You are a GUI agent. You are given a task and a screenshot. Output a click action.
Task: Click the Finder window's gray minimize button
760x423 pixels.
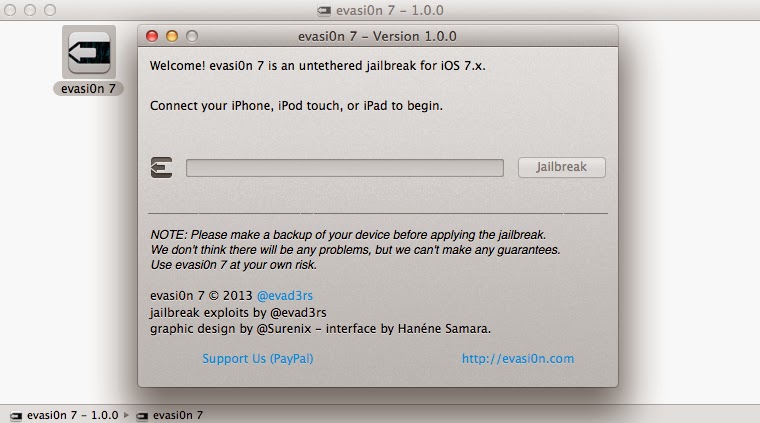tap(30, 10)
